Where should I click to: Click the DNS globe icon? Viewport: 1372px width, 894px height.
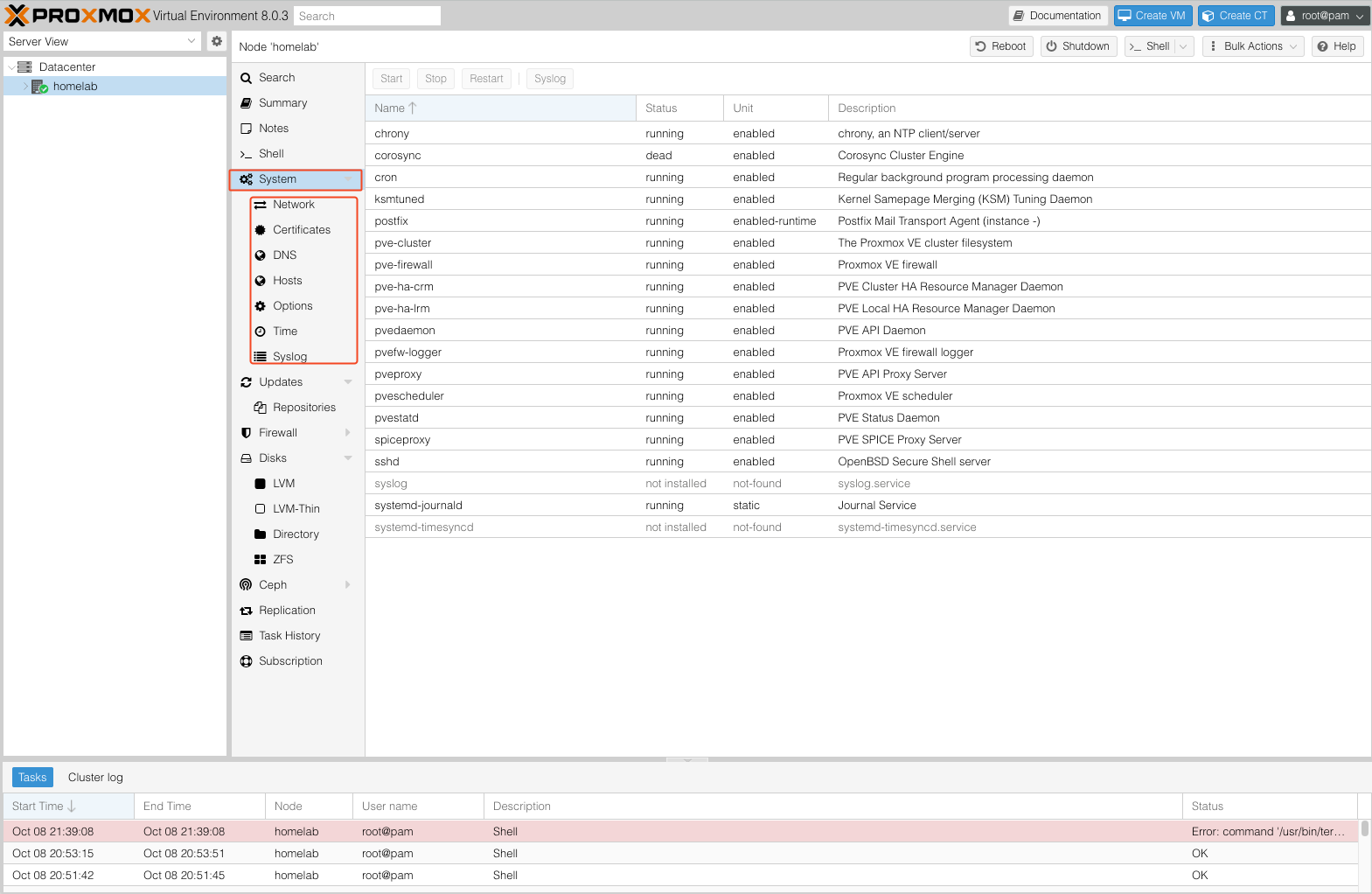pyautogui.click(x=261, y=255)
